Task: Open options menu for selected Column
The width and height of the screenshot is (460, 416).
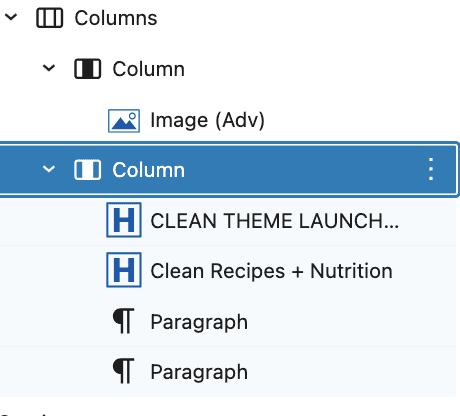Action: click(x=431, y=169)
